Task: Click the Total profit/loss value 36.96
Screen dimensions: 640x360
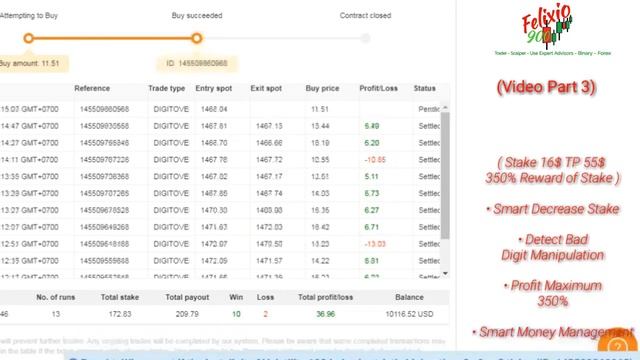Action: [325, 314]
